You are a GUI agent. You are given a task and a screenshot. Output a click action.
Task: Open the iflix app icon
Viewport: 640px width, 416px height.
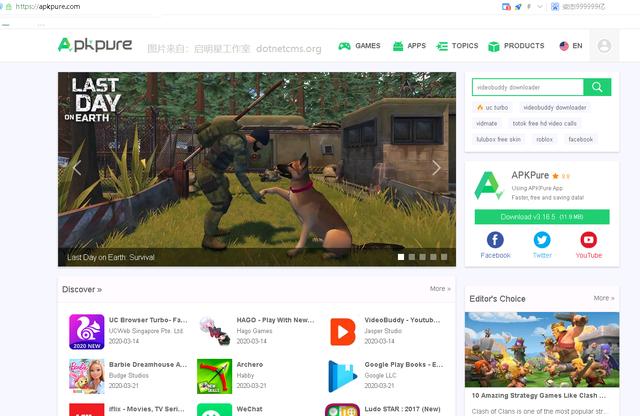coord(87,409)
